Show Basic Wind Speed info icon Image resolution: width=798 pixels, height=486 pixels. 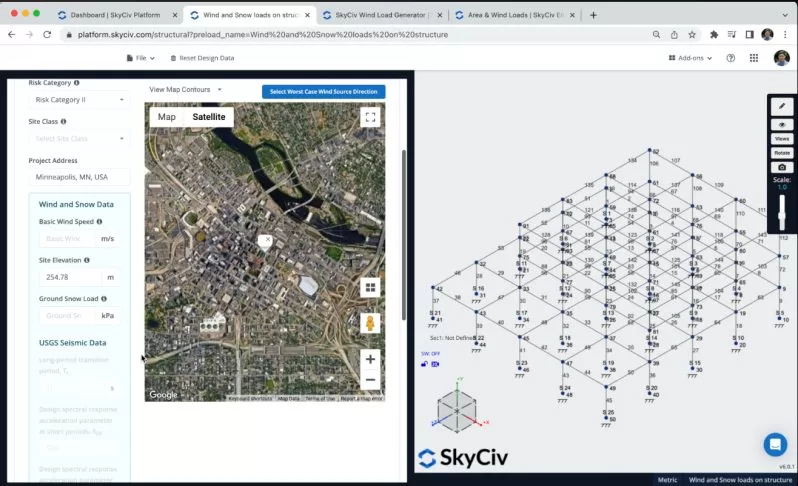99,221
